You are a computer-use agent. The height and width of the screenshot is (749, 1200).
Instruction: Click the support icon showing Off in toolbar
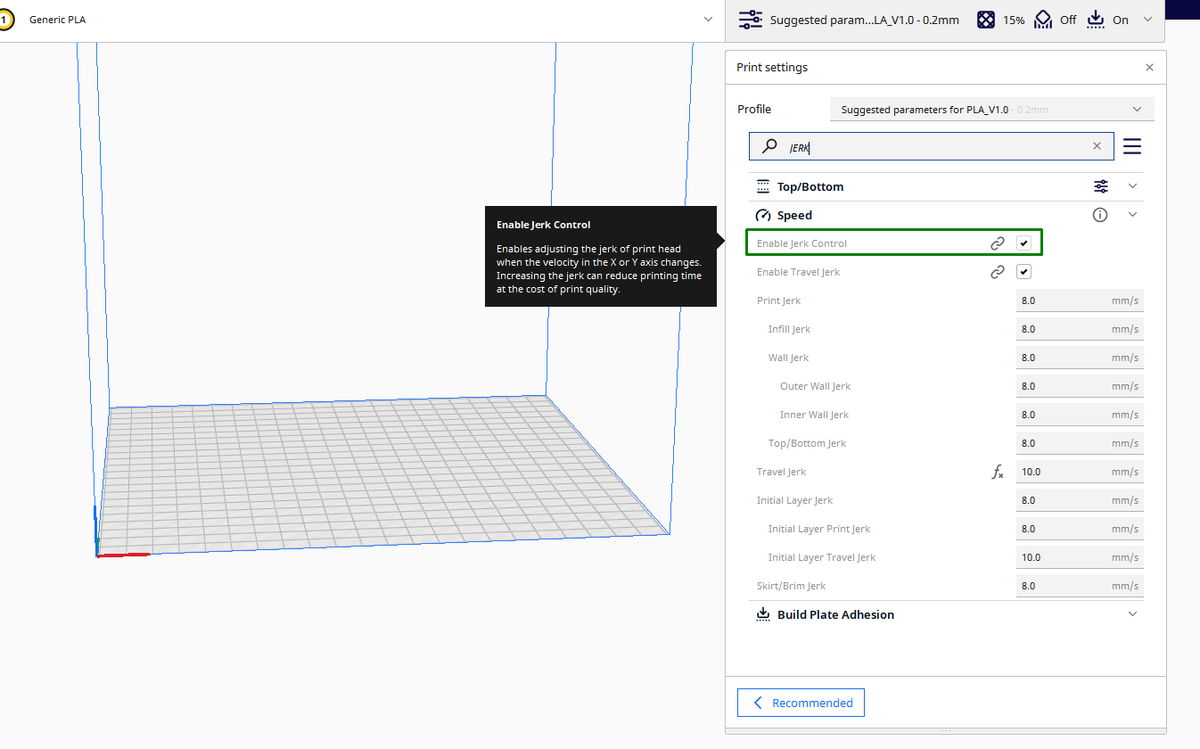pyautogui.click(x=1043, y=19)
